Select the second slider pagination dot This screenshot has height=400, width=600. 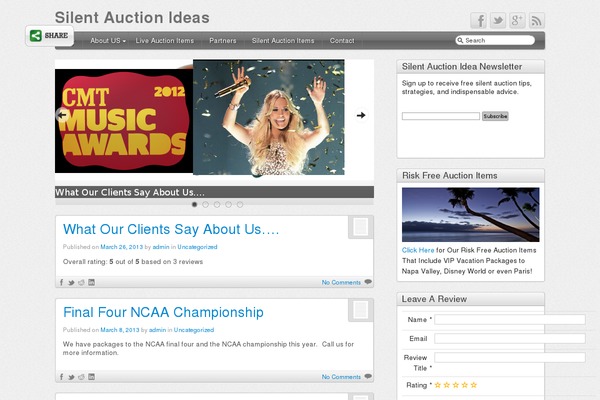coord(205,205)
